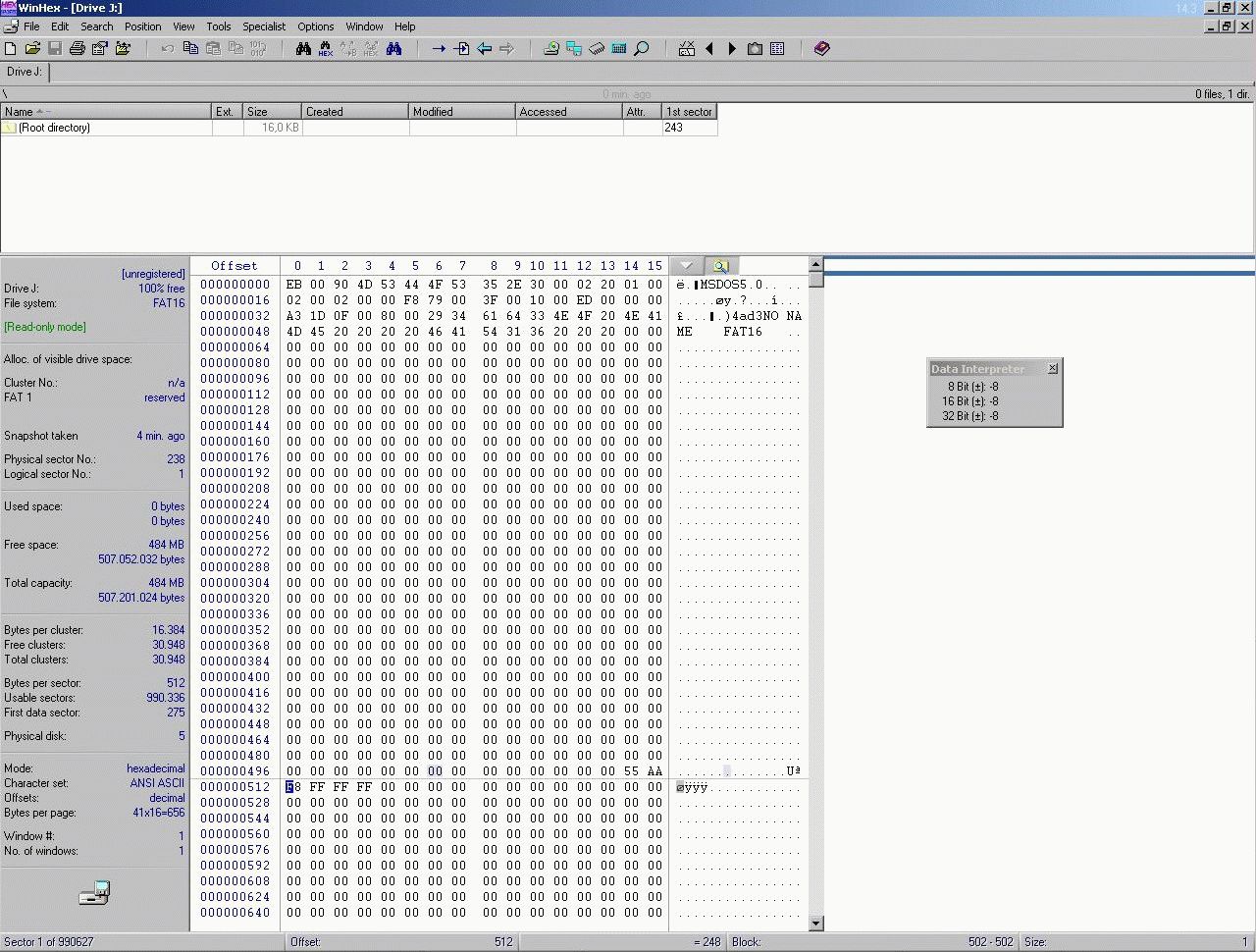Image resolution: width=1256 pixels, height=952 pixels.
Task: Open the Specialist menu
Action: (264, 26)
